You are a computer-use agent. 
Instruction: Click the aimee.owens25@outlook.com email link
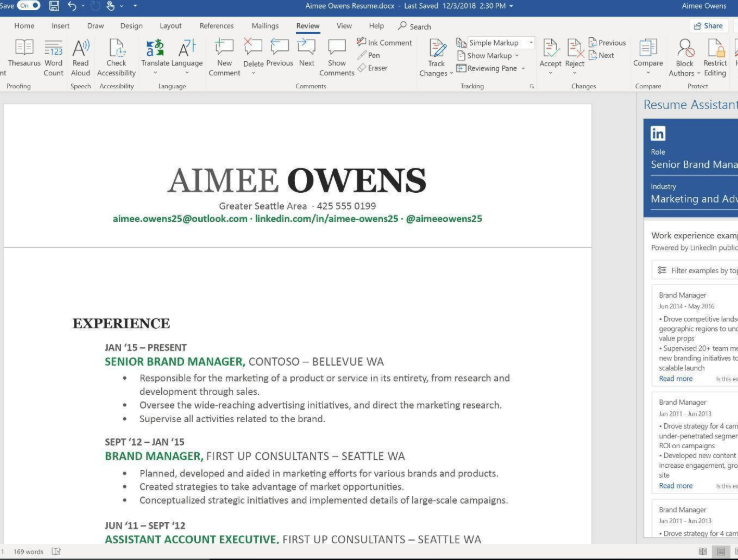click(180, 219)
